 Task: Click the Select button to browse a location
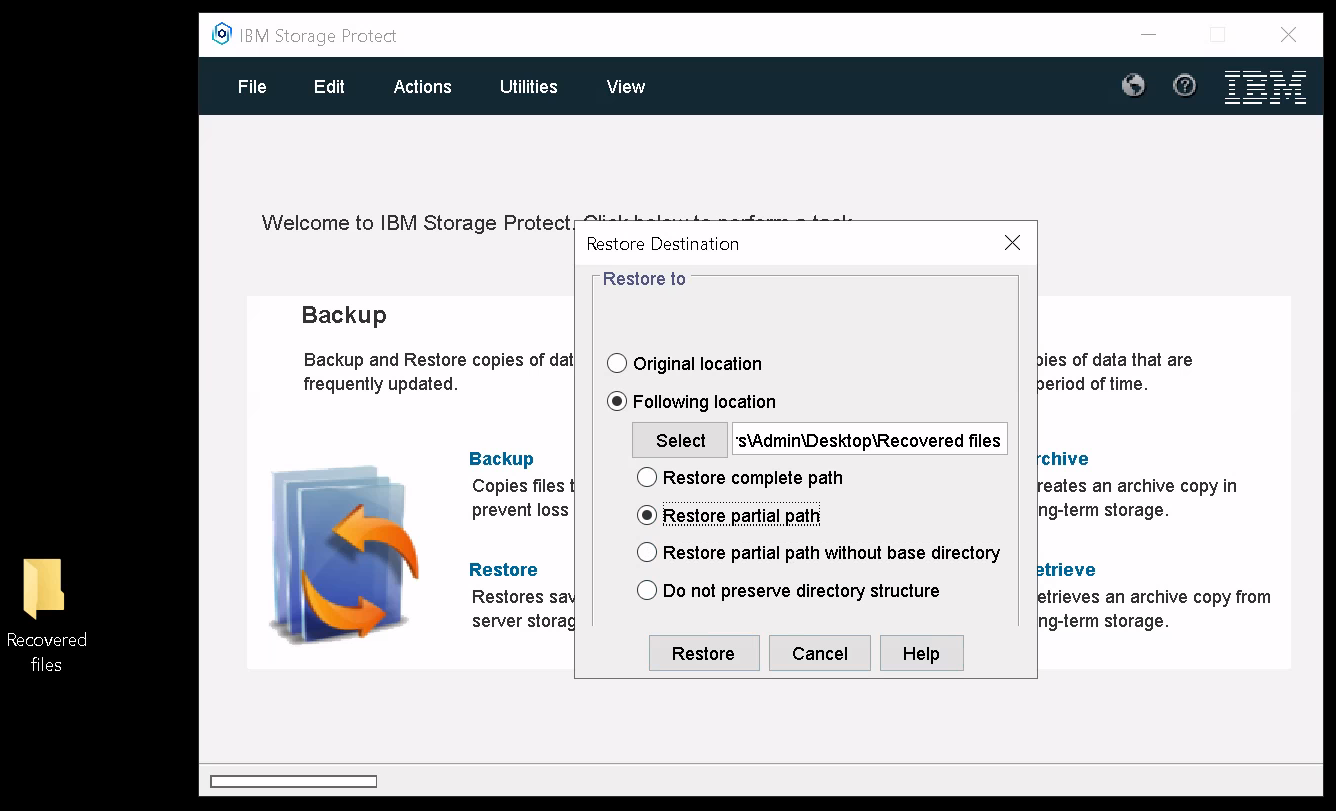point(680,440)
